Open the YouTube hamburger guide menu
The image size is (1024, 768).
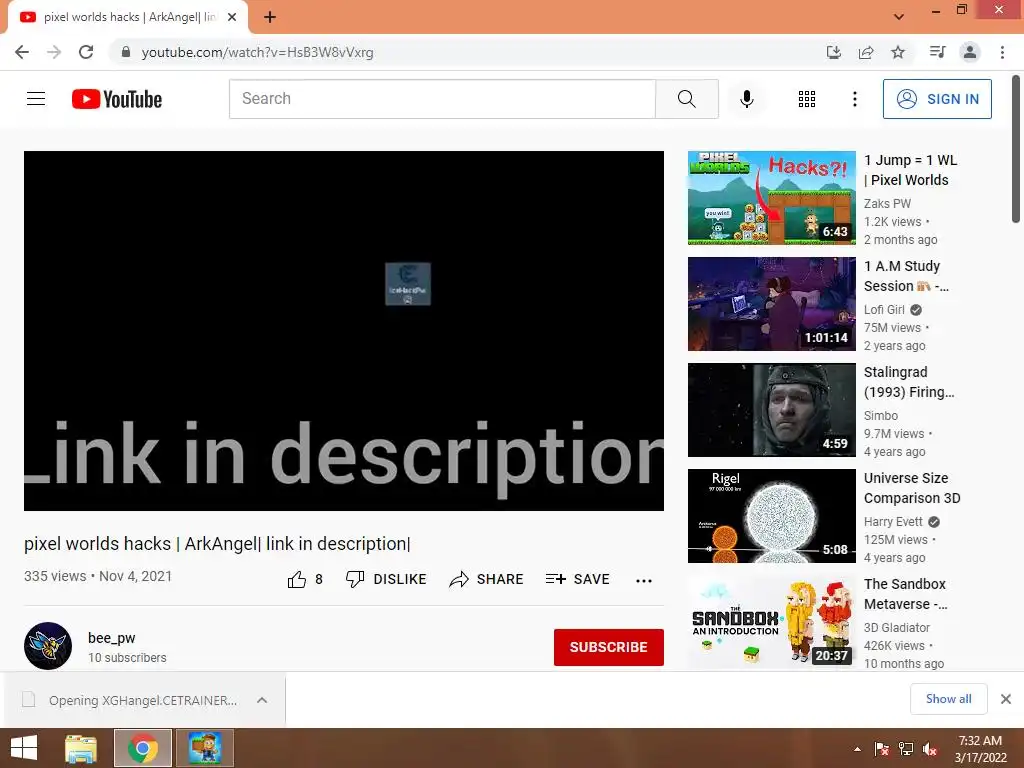[x=36, y=99]
